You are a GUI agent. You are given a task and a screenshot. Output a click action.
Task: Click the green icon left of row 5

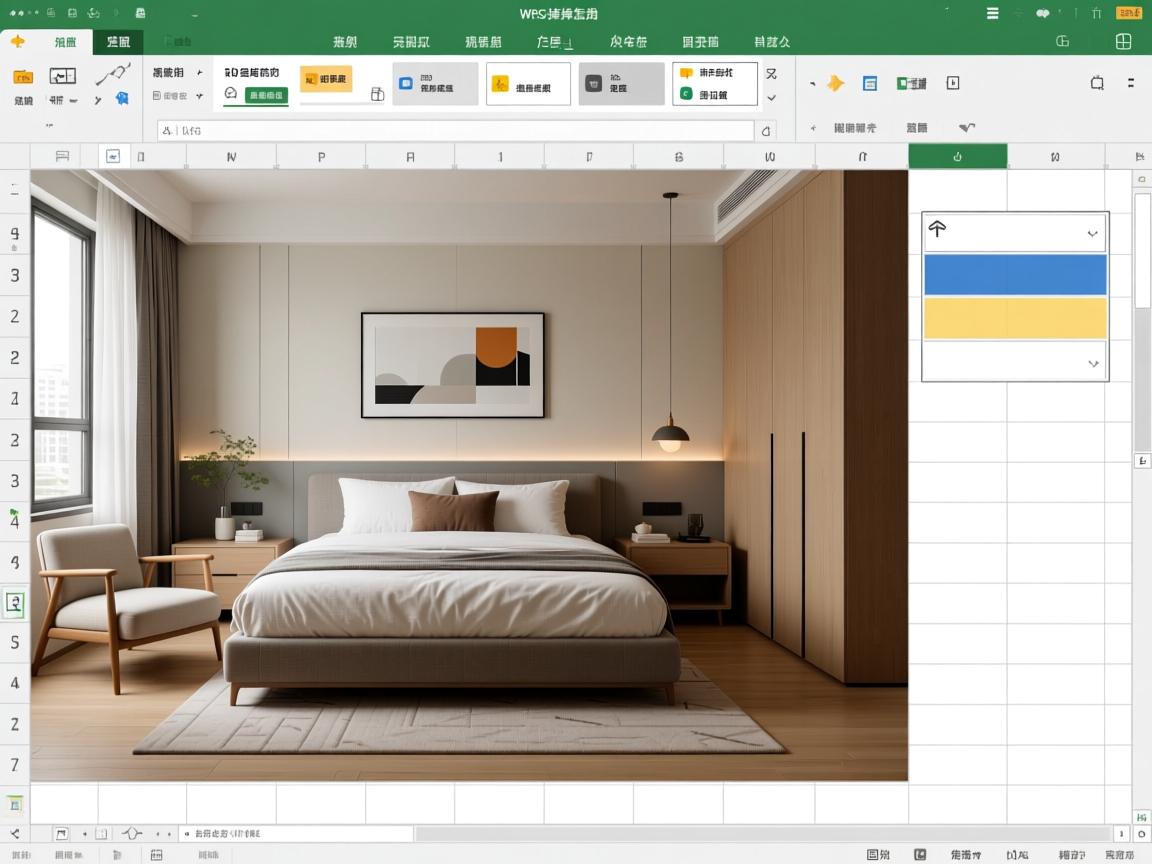(15, 602)
